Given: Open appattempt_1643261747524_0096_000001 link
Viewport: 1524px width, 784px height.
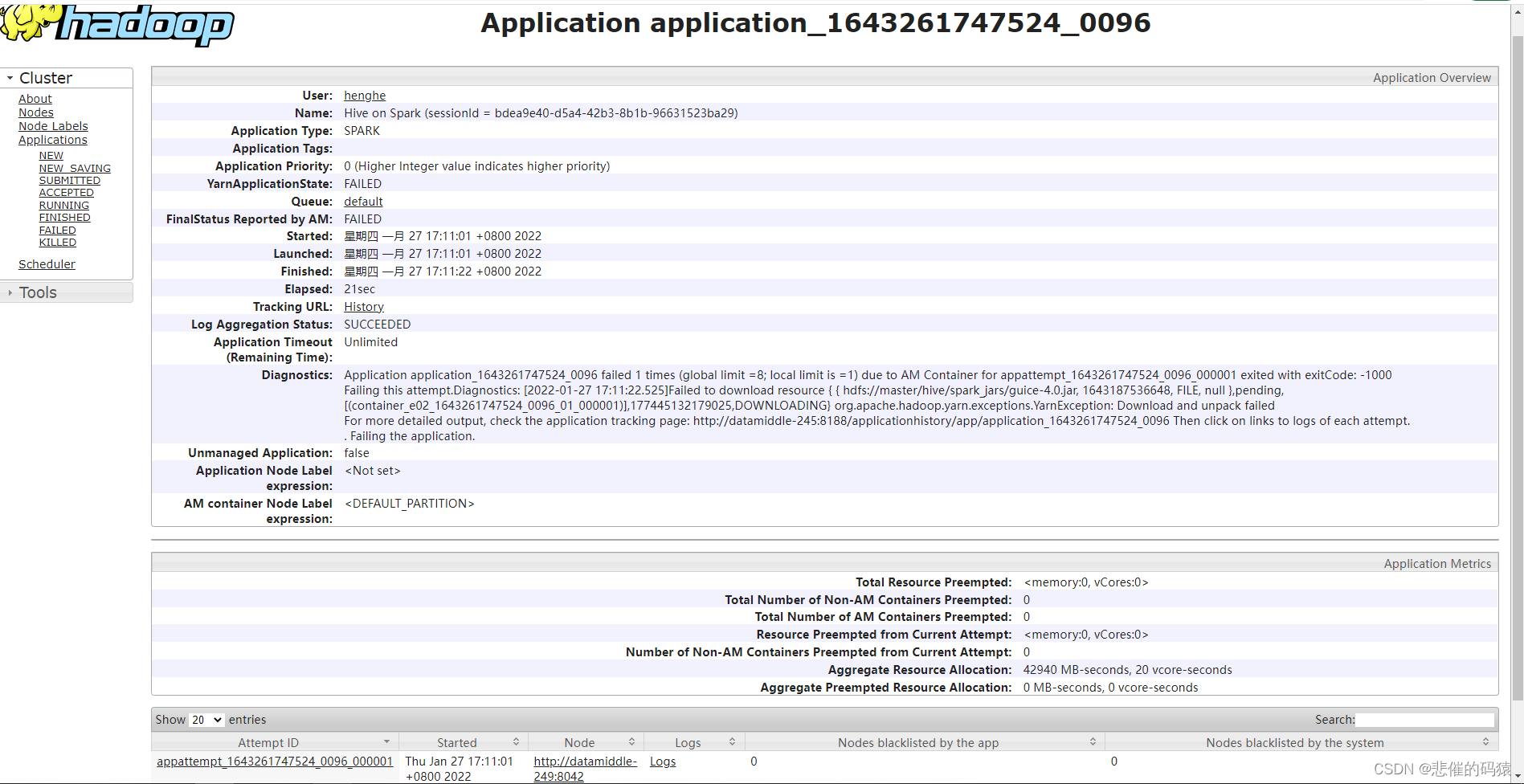Looking at the screenshot, I should [275, 762].
